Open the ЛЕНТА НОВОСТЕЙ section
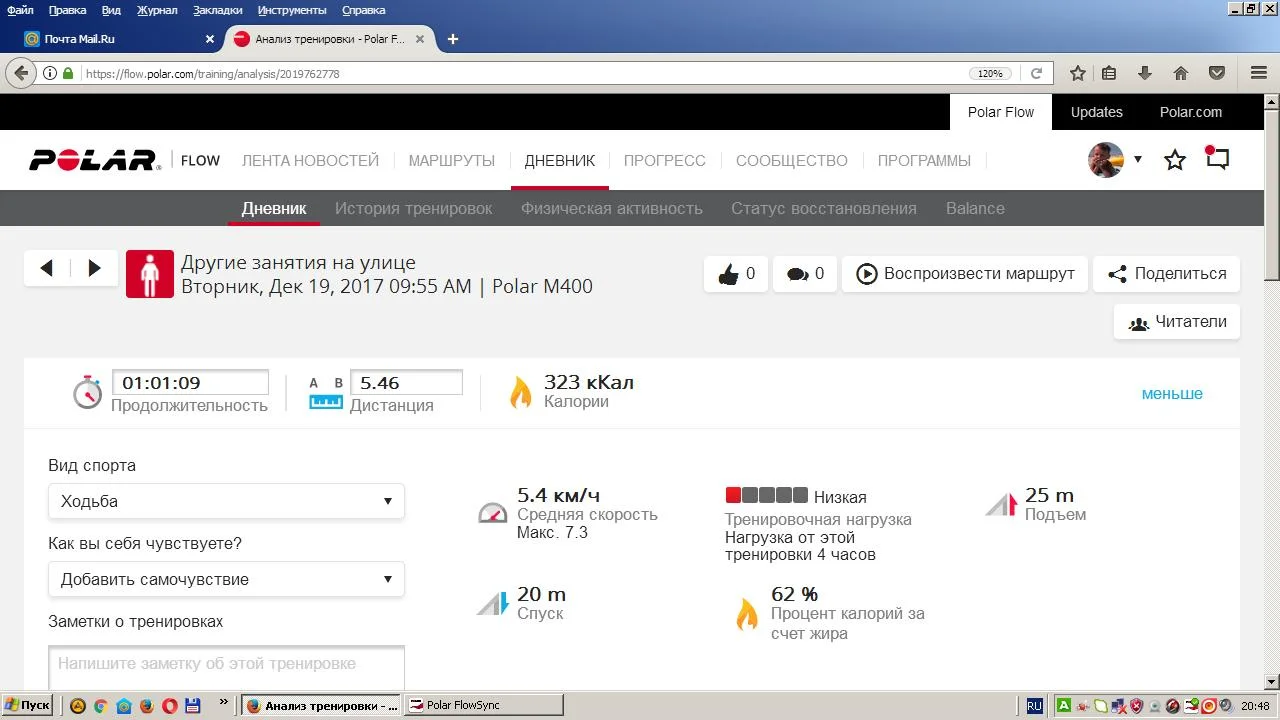The image size is (1280, 720). click(x=310, y=160)
